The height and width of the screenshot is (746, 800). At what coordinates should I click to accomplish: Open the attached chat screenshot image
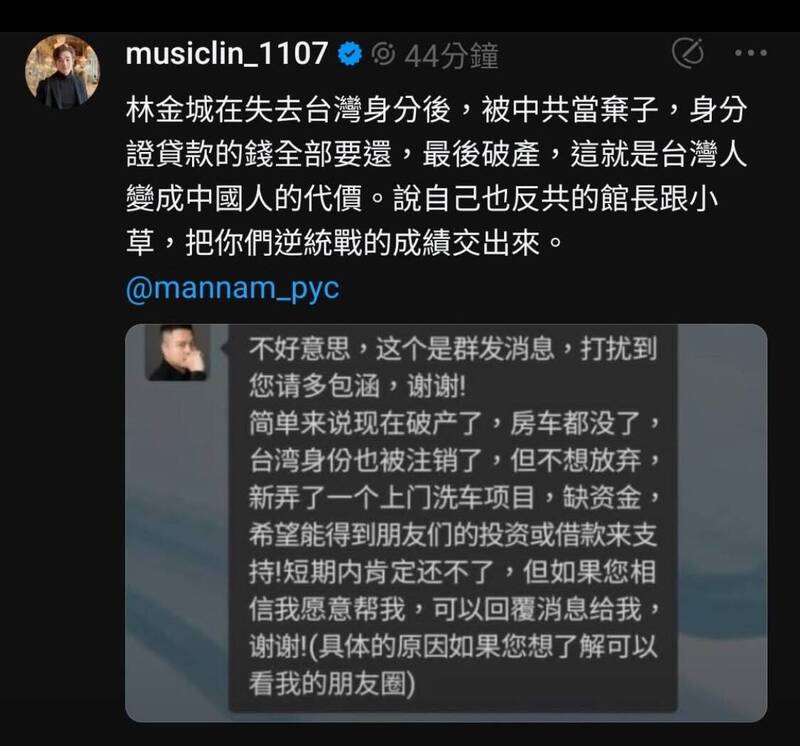(x=446, y=523)
